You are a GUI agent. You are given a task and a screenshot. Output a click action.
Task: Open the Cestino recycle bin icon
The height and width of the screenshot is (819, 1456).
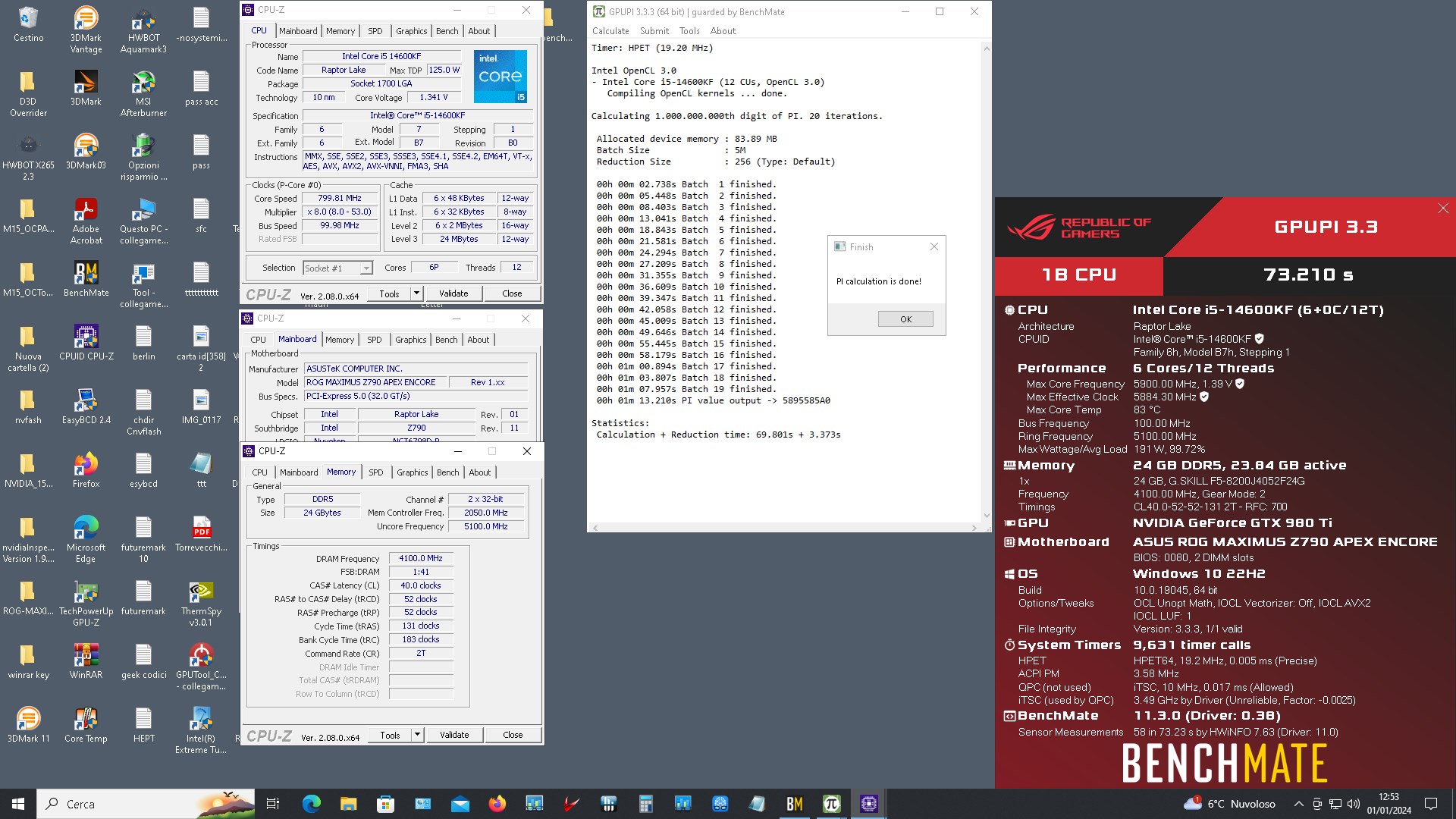[28, 24]
